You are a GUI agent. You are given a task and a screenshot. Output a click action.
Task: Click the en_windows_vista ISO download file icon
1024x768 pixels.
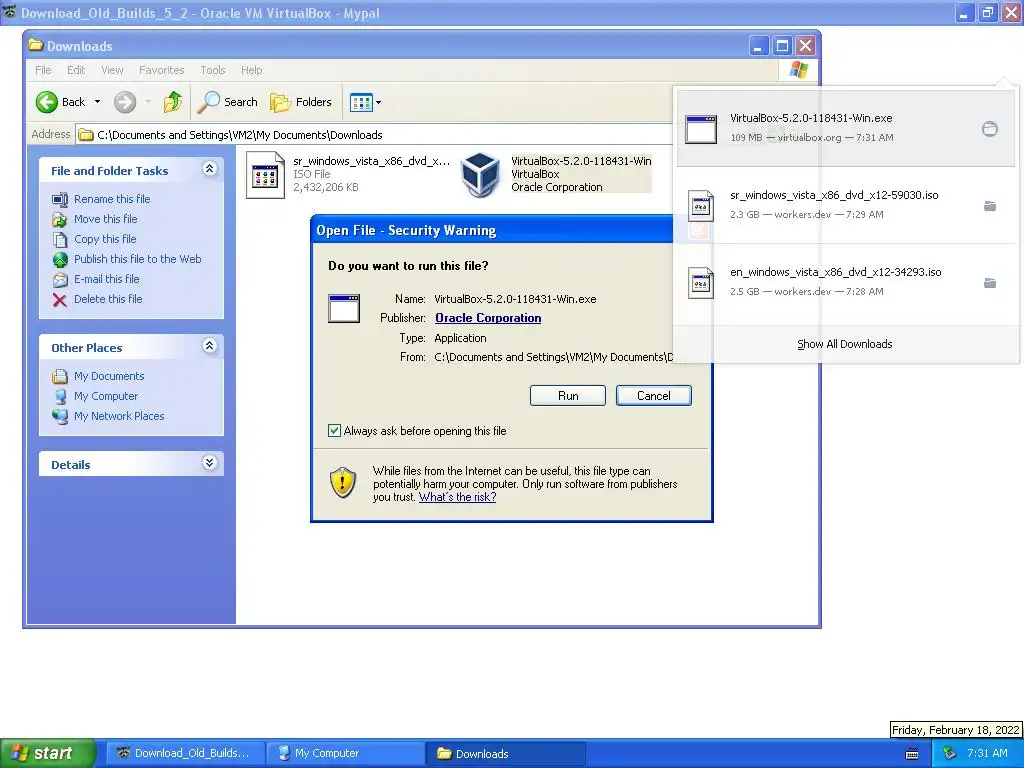(x=701, y=283)
